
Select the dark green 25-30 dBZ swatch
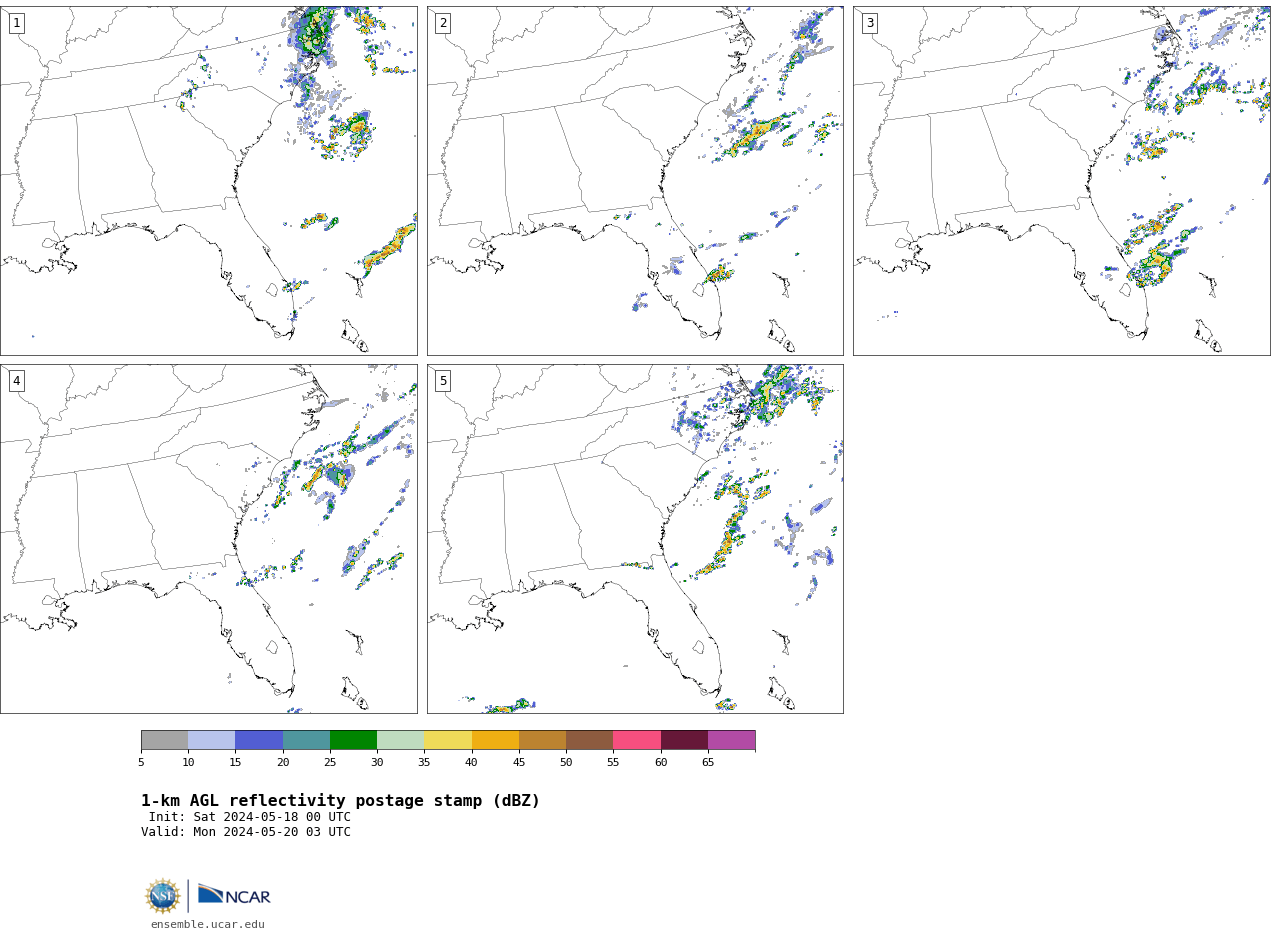pyautogui.click(x=353, y=740)
